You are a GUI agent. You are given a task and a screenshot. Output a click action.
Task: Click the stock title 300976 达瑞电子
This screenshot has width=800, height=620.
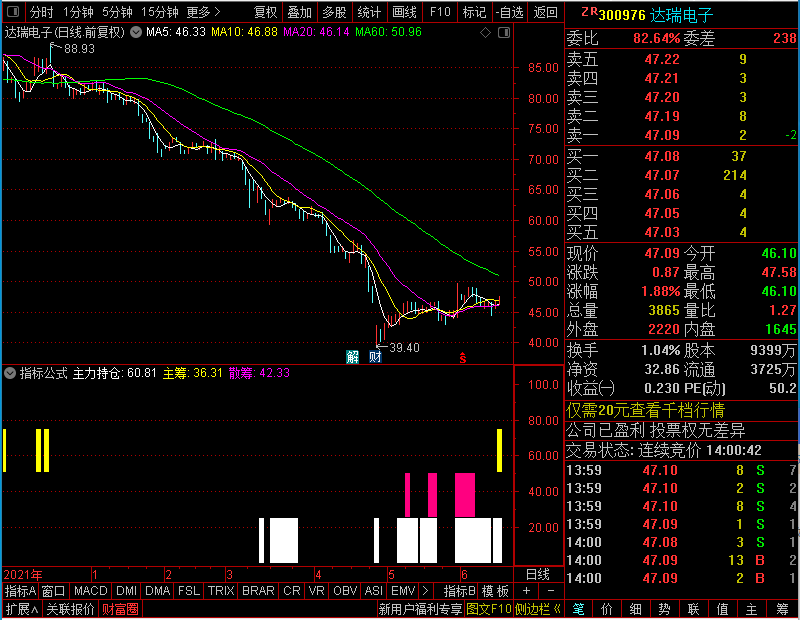[x=656, y=15]
